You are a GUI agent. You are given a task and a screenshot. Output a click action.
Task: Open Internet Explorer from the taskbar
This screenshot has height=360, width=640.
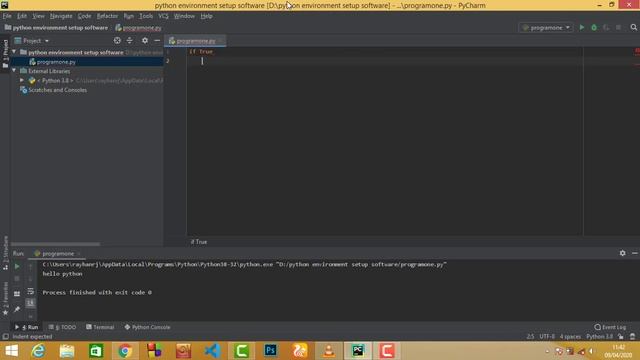pyautogui.click(x=38, y=351)
